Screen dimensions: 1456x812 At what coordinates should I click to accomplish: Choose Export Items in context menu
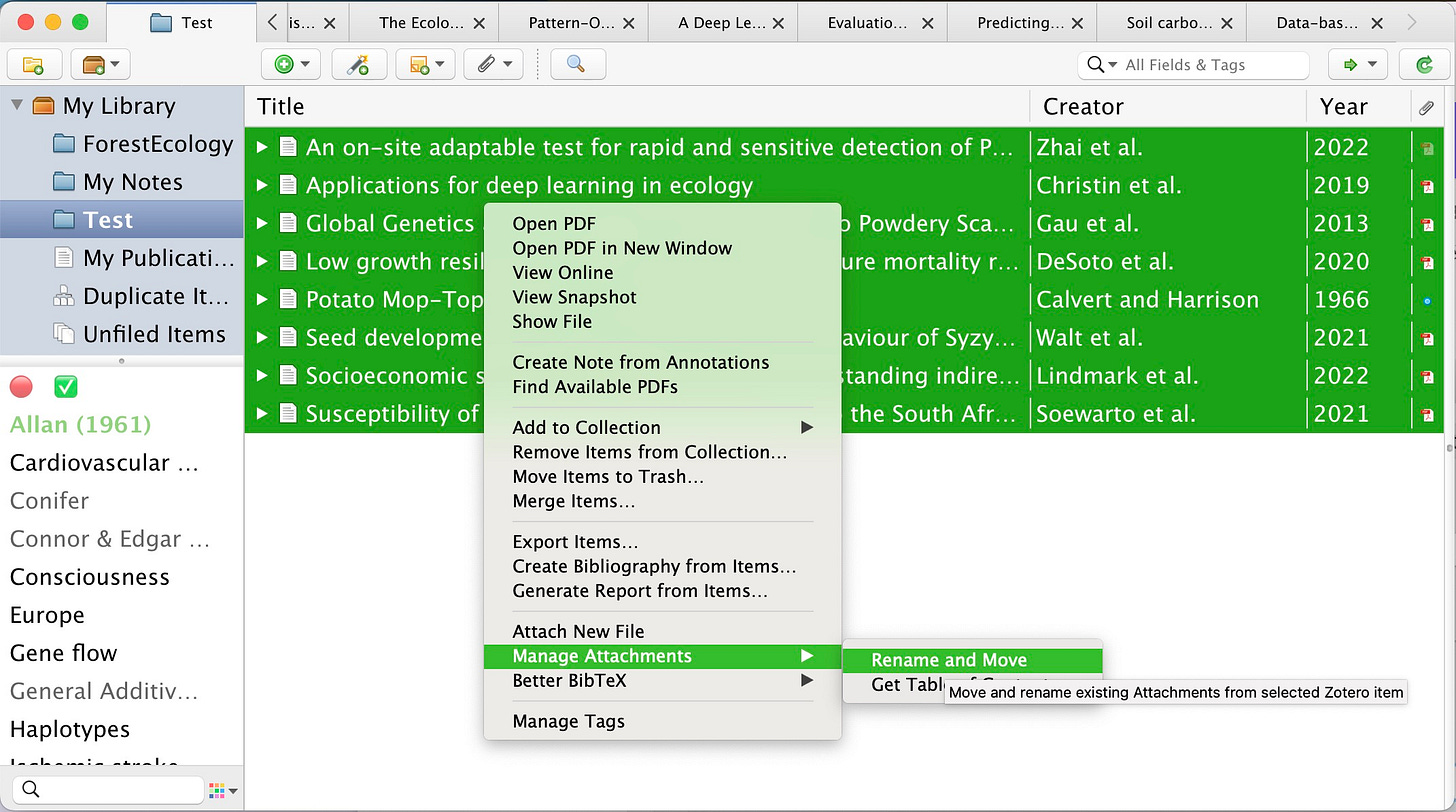575,542
